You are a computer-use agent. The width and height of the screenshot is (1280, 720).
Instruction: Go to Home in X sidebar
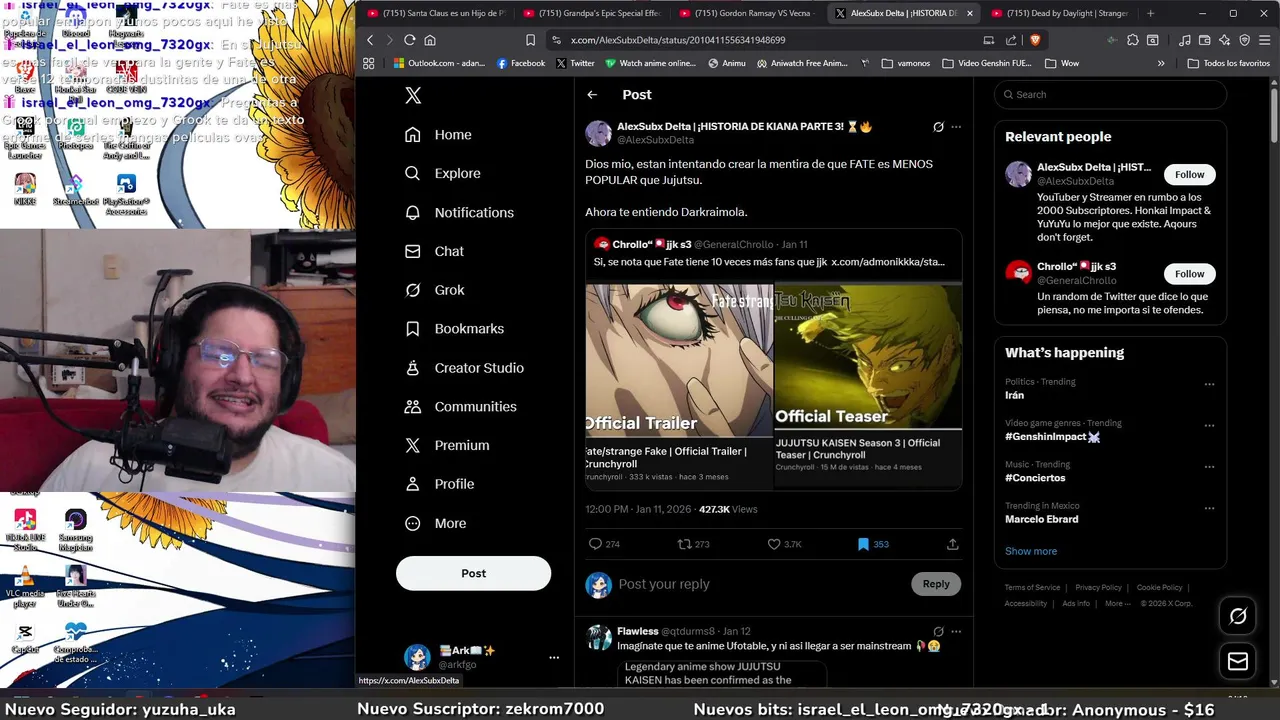438,135
